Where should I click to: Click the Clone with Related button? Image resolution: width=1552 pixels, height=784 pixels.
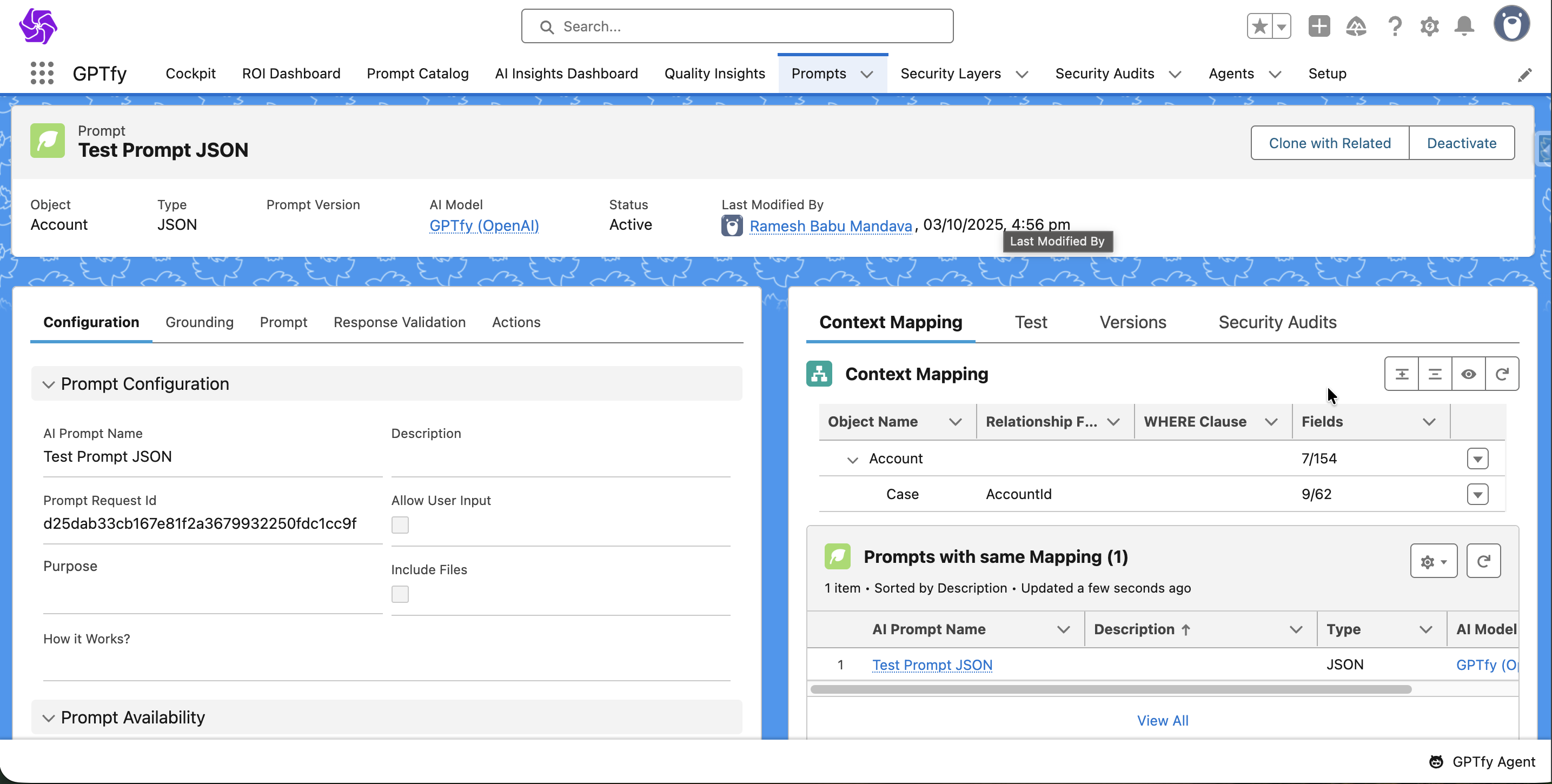[1329, 143]
